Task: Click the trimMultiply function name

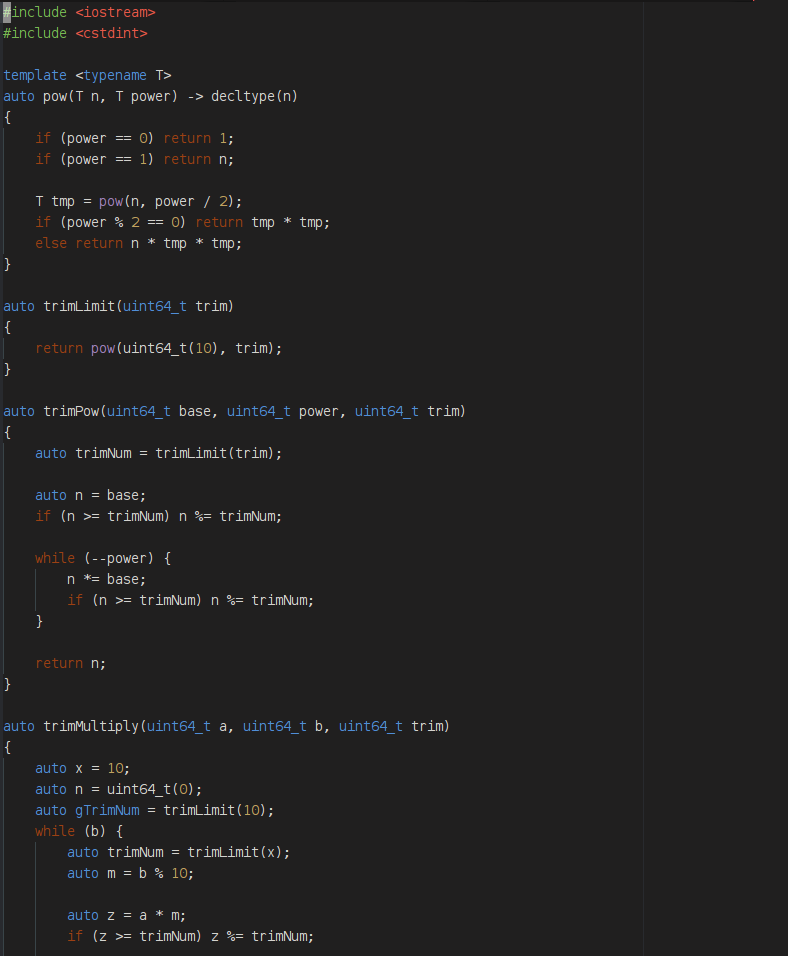Action: coord(91,727)
